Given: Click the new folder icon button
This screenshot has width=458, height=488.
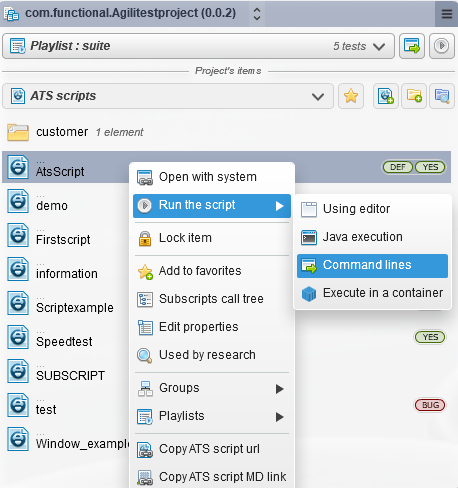Looking at the screenshot, I should tap(414, 96).
